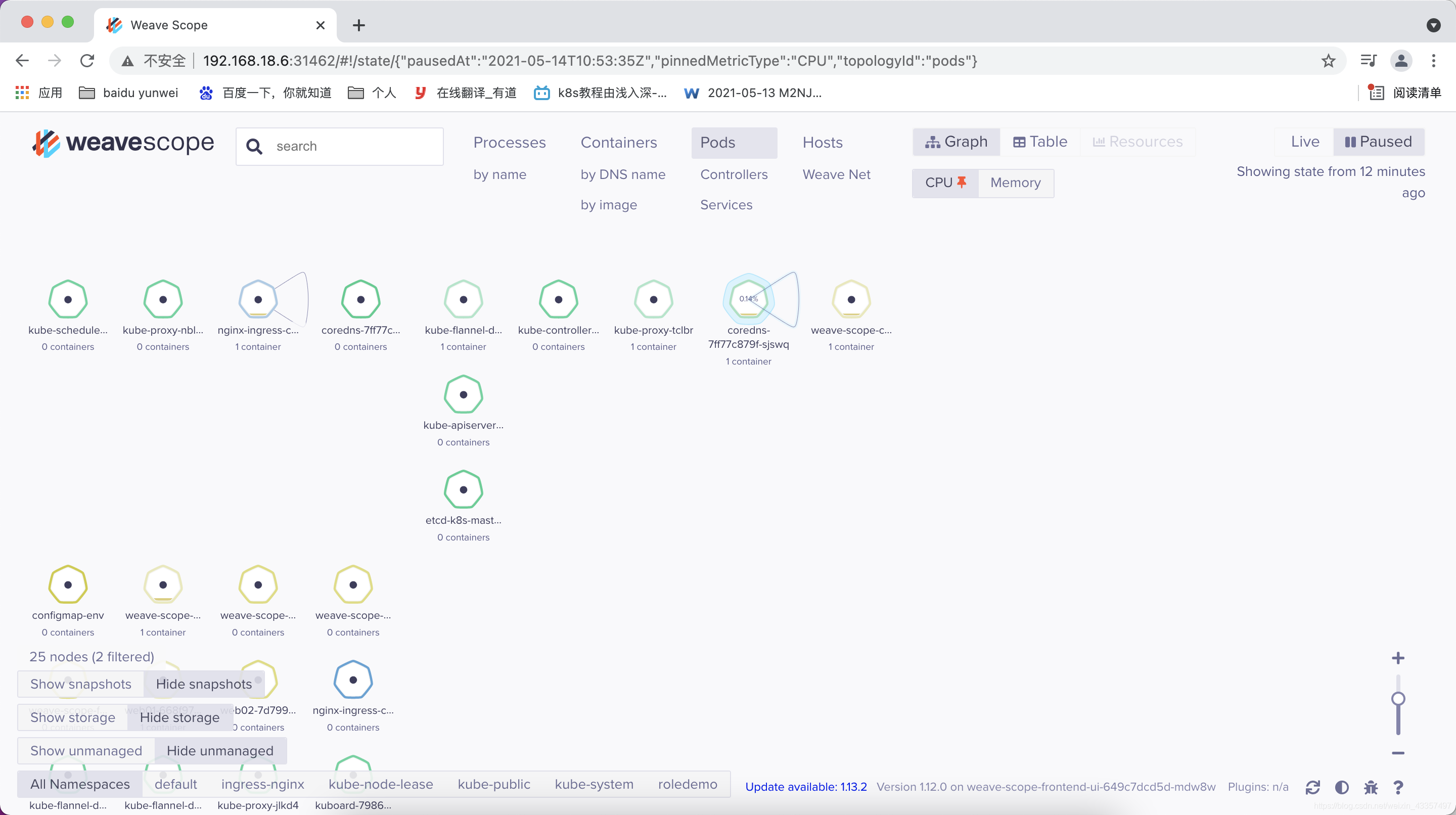This screenshot has width=1456, height=815.
Task: Click the coredns-7ff77c879f-sjswq pod showing 0.14%
Action: [748, 299]
